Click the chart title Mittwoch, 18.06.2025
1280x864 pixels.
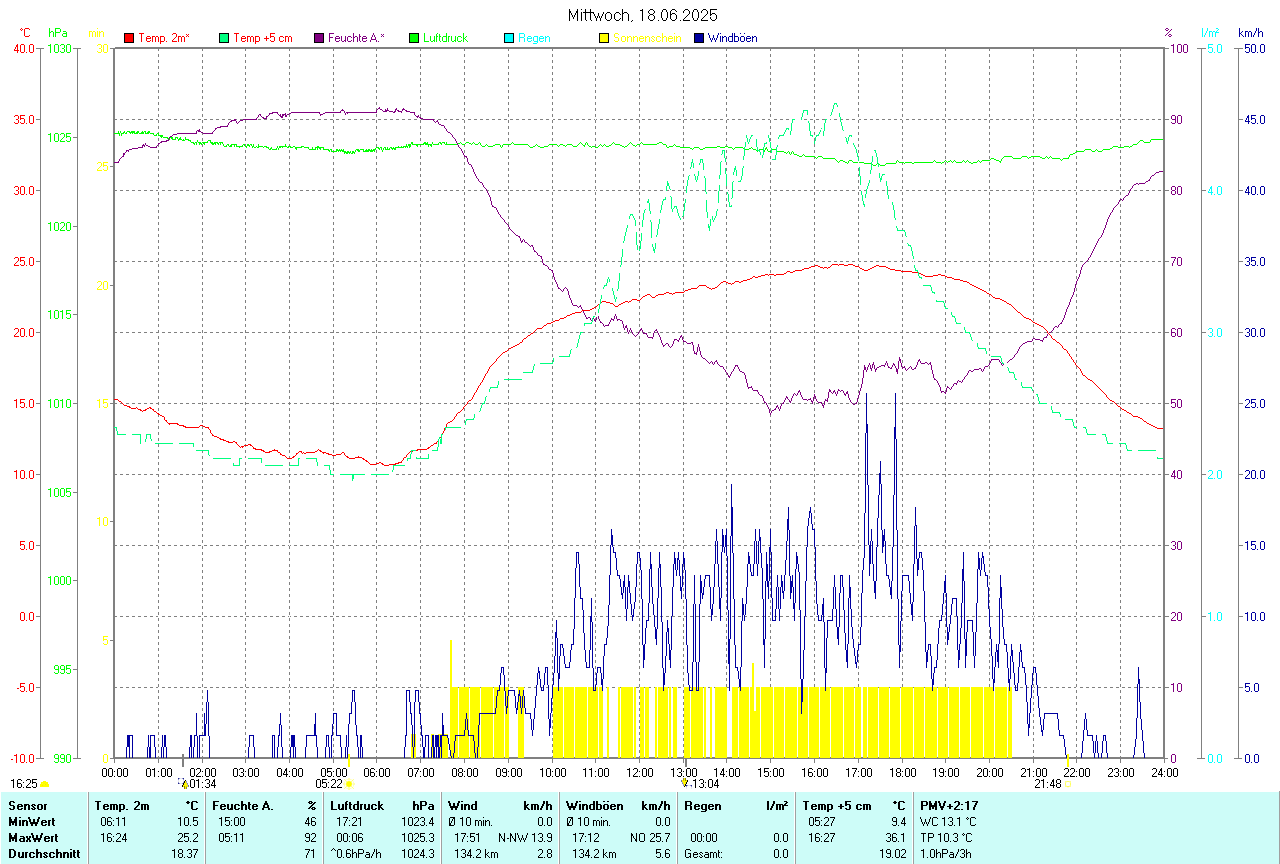pos(642,15)
